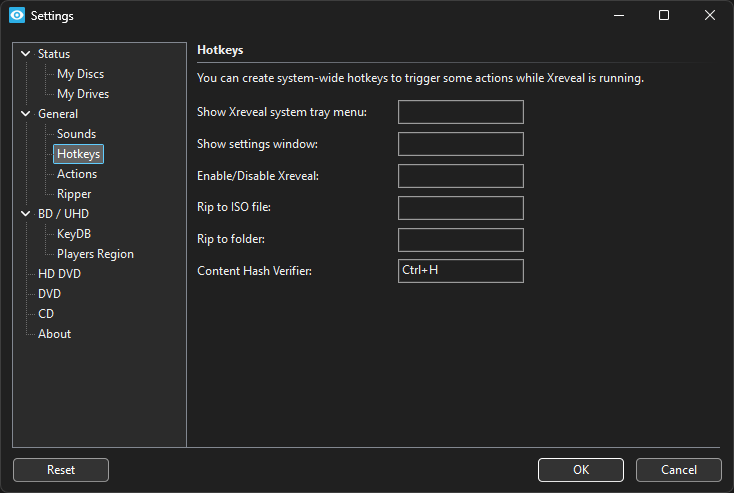Click the Cancel button
Screen dimensions: 734x493
(x=679, y=470)
